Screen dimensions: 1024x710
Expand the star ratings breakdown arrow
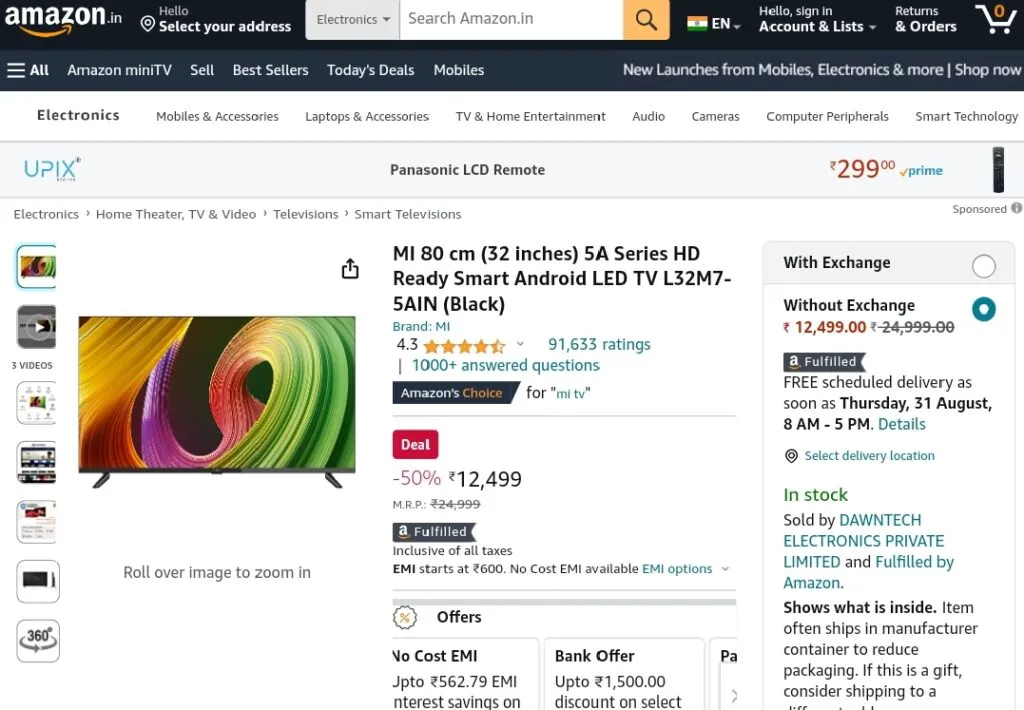tap(520, 344)
